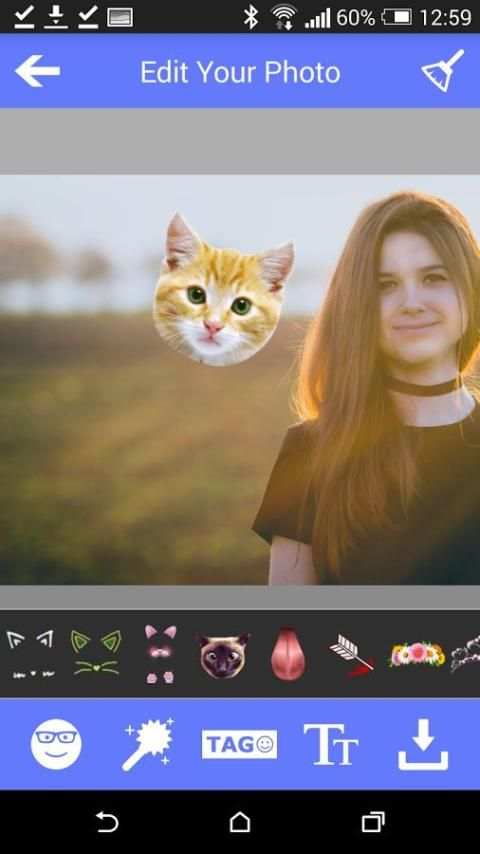Tap the screenshot notification icon in status bar
This screenshot has width=480, height=854.
click(x=120, y=17)
